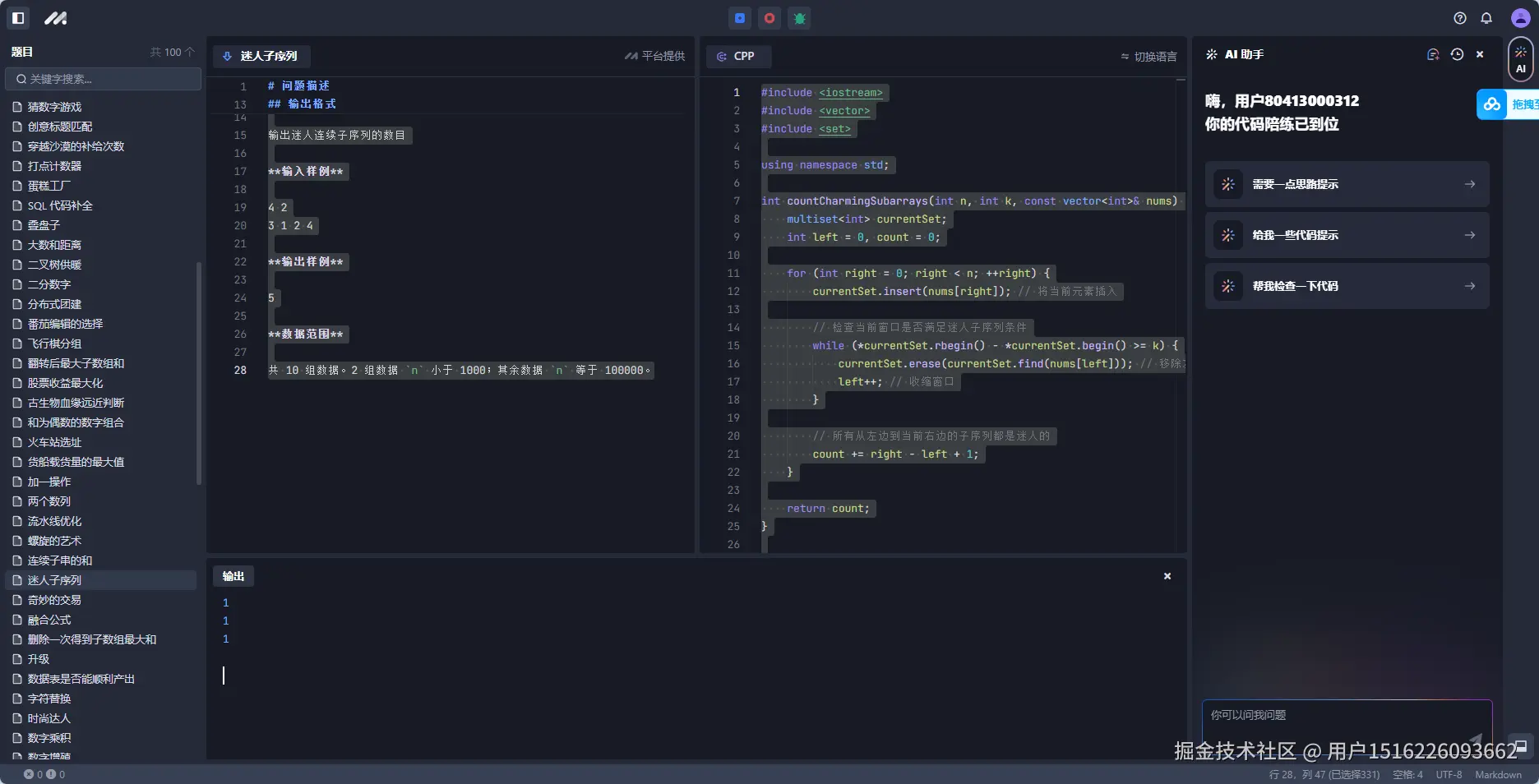Open the Markdown language mode selector

(x=1498, y=774)
